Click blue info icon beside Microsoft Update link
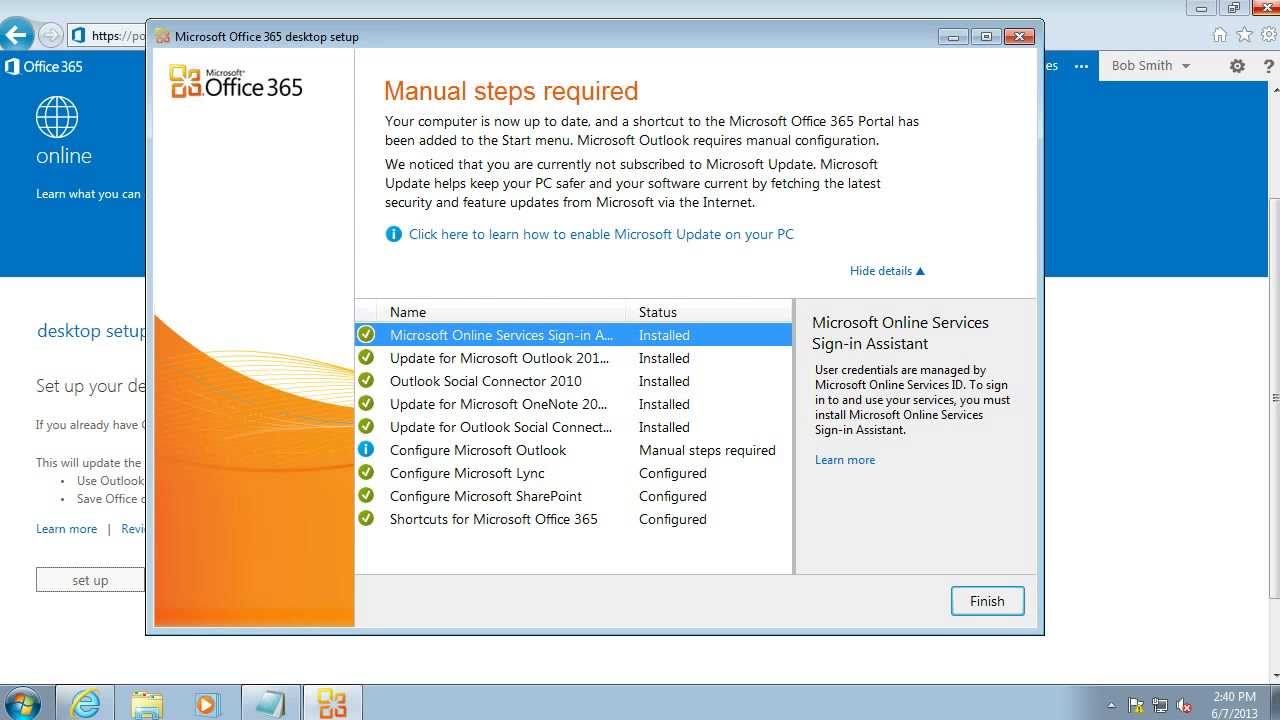1280x720 pixels. (x=394, y=234)
